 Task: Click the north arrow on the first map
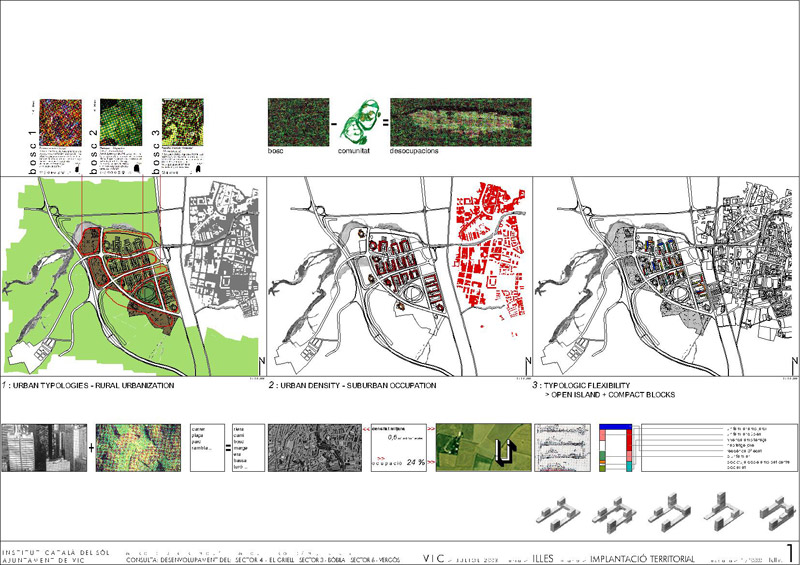coord(260,361)
